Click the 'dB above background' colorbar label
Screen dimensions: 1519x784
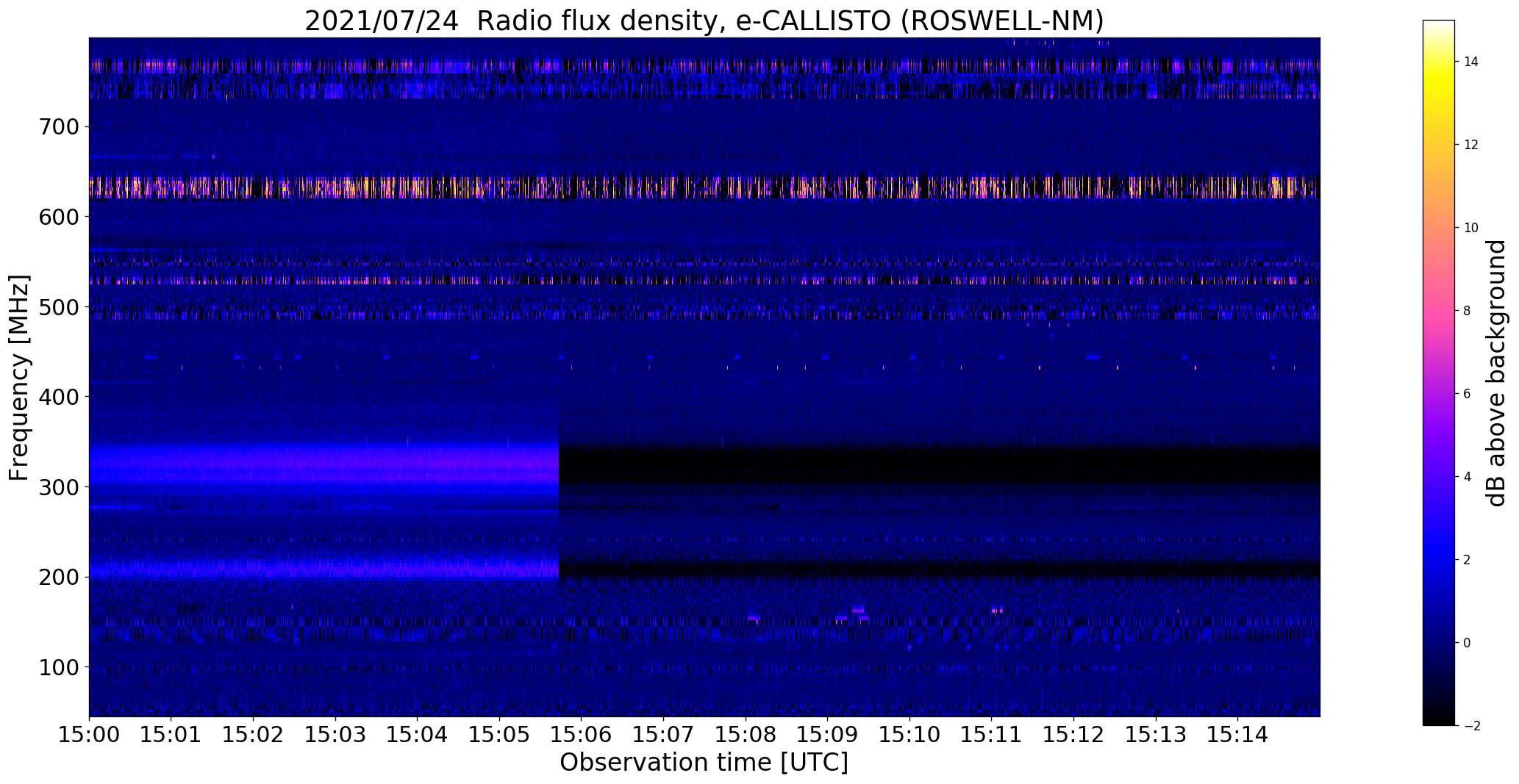[x=1496, y=373]
